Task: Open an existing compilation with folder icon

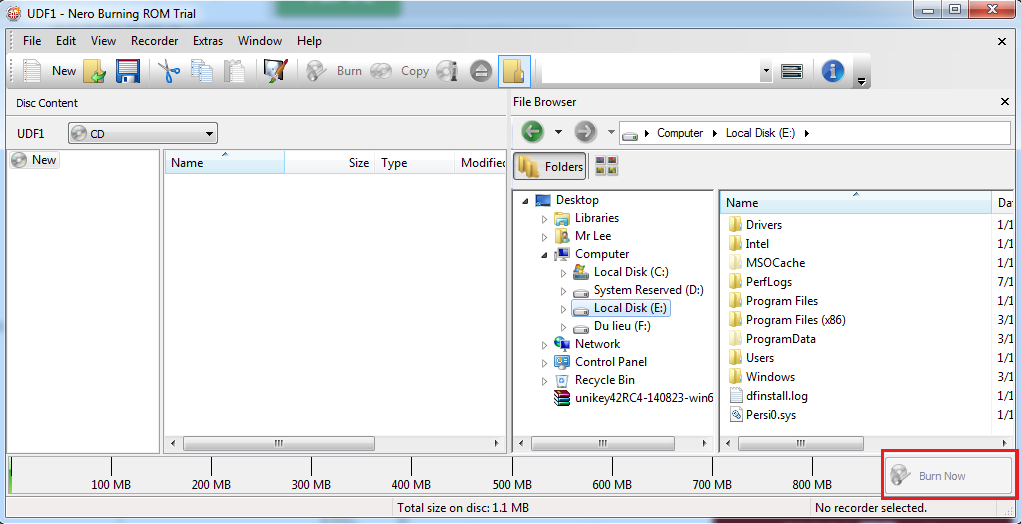Action: pyautogui.click(x=95, y=71)
